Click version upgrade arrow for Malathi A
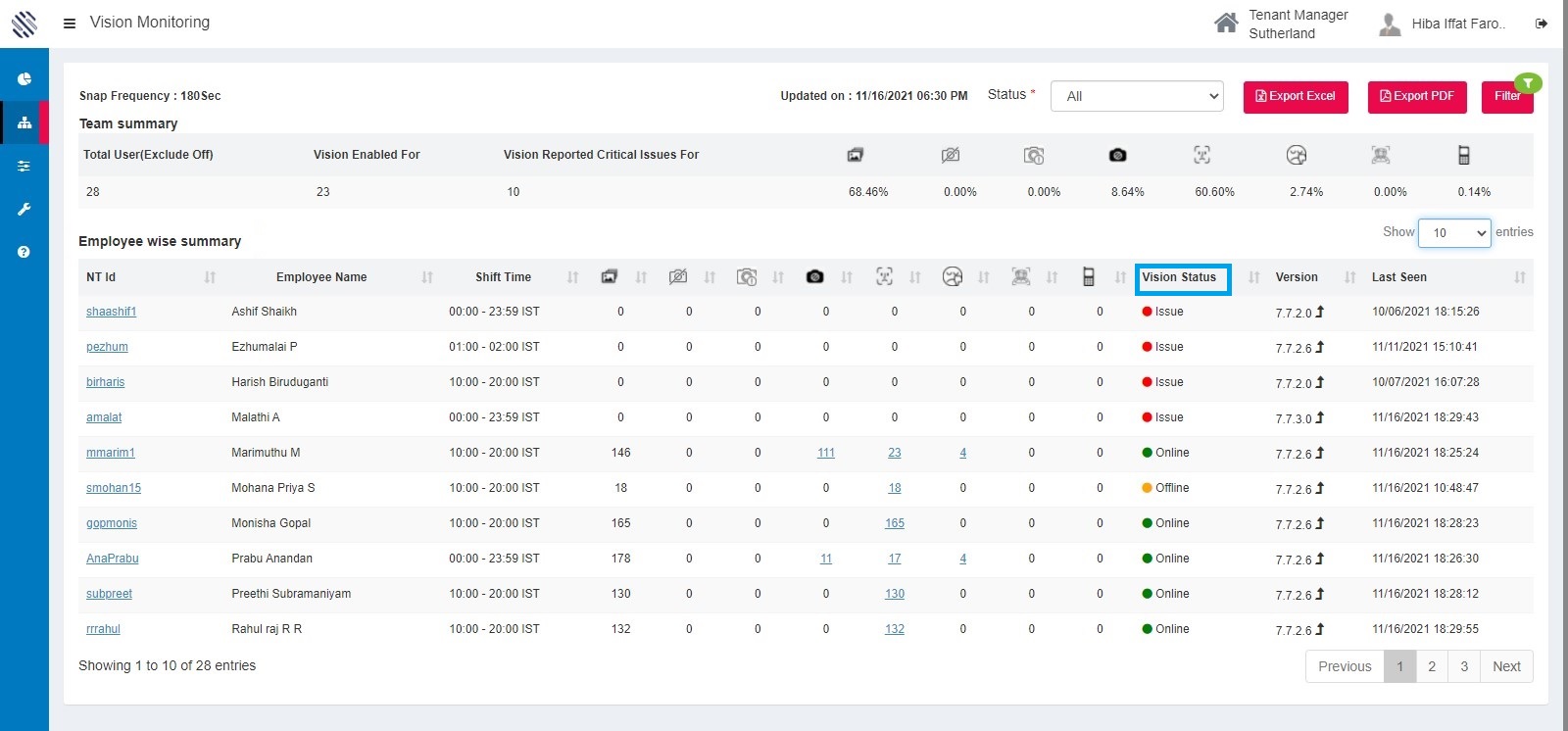Screen dimensions: 1568x731 tap(1320, 417)
